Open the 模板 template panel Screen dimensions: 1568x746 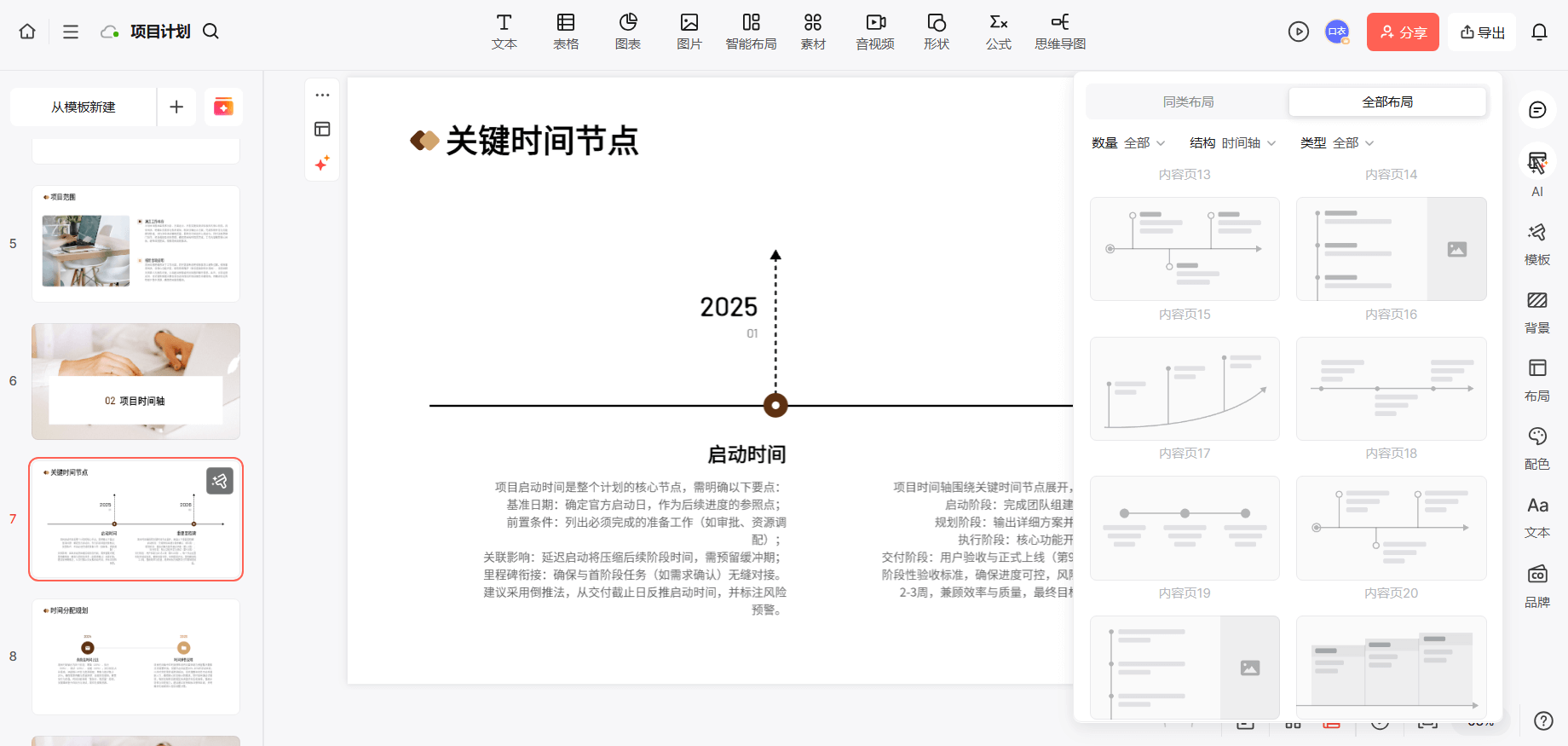[x=1537, y=243]
